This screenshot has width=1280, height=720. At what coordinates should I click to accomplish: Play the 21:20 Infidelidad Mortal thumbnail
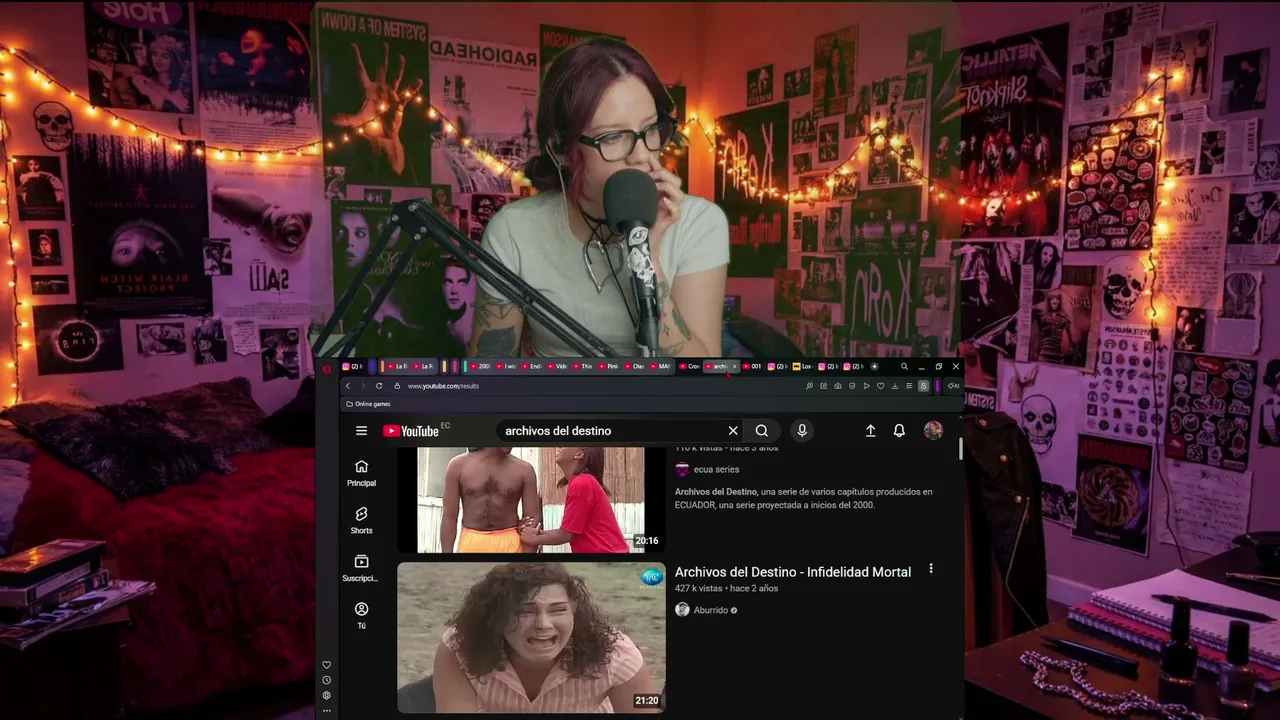(531, 637)
